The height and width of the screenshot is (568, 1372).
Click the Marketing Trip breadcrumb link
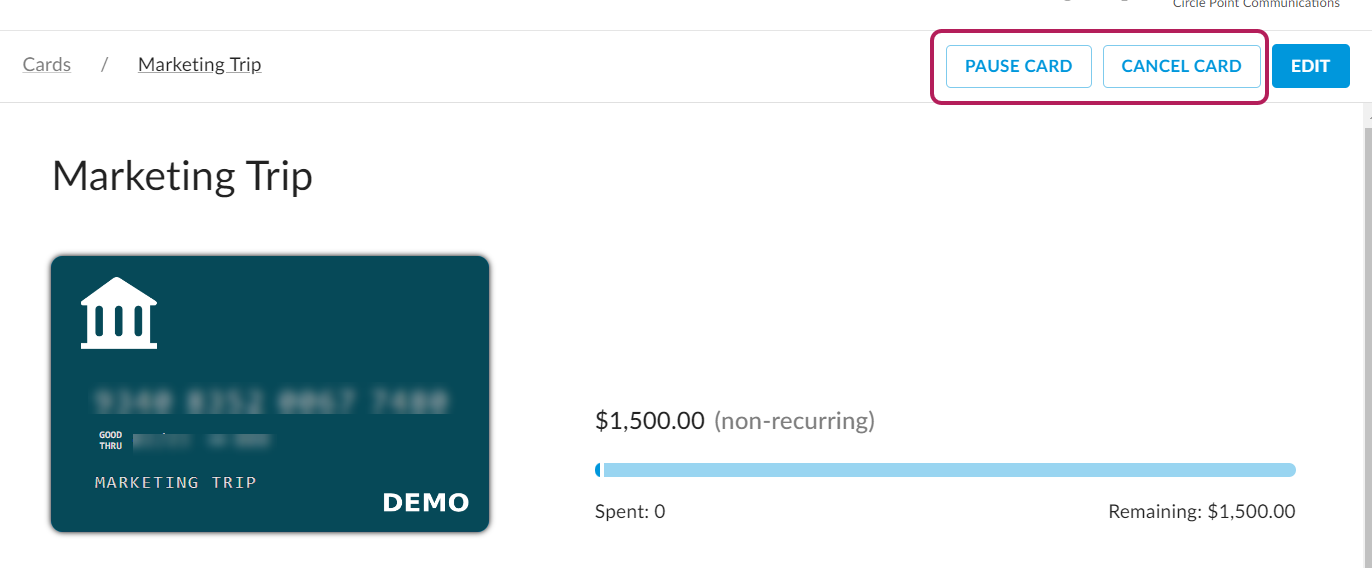click(x=199, y=65)
